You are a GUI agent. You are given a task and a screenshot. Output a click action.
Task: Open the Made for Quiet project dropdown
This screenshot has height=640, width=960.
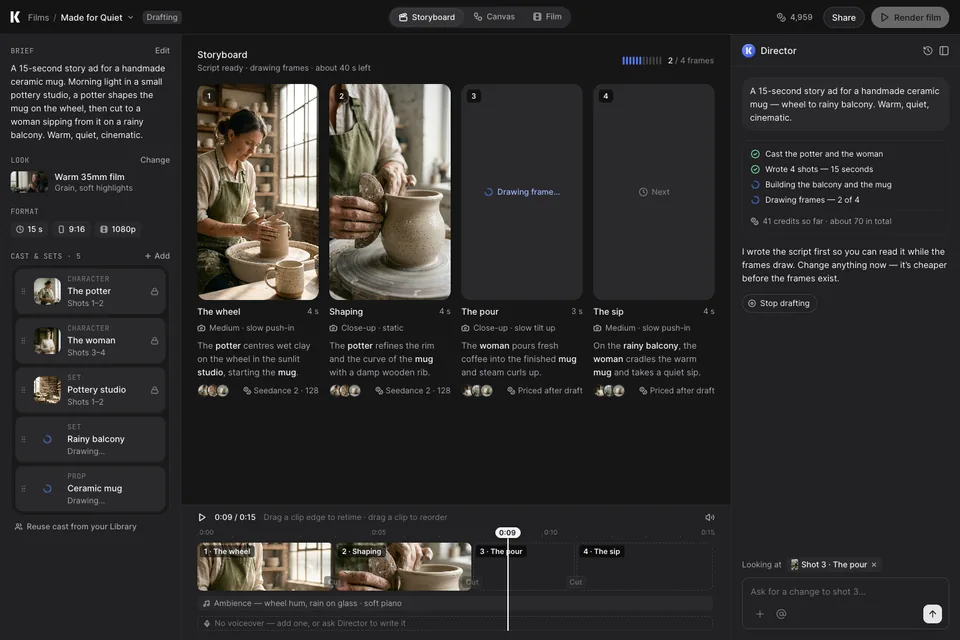97,17
